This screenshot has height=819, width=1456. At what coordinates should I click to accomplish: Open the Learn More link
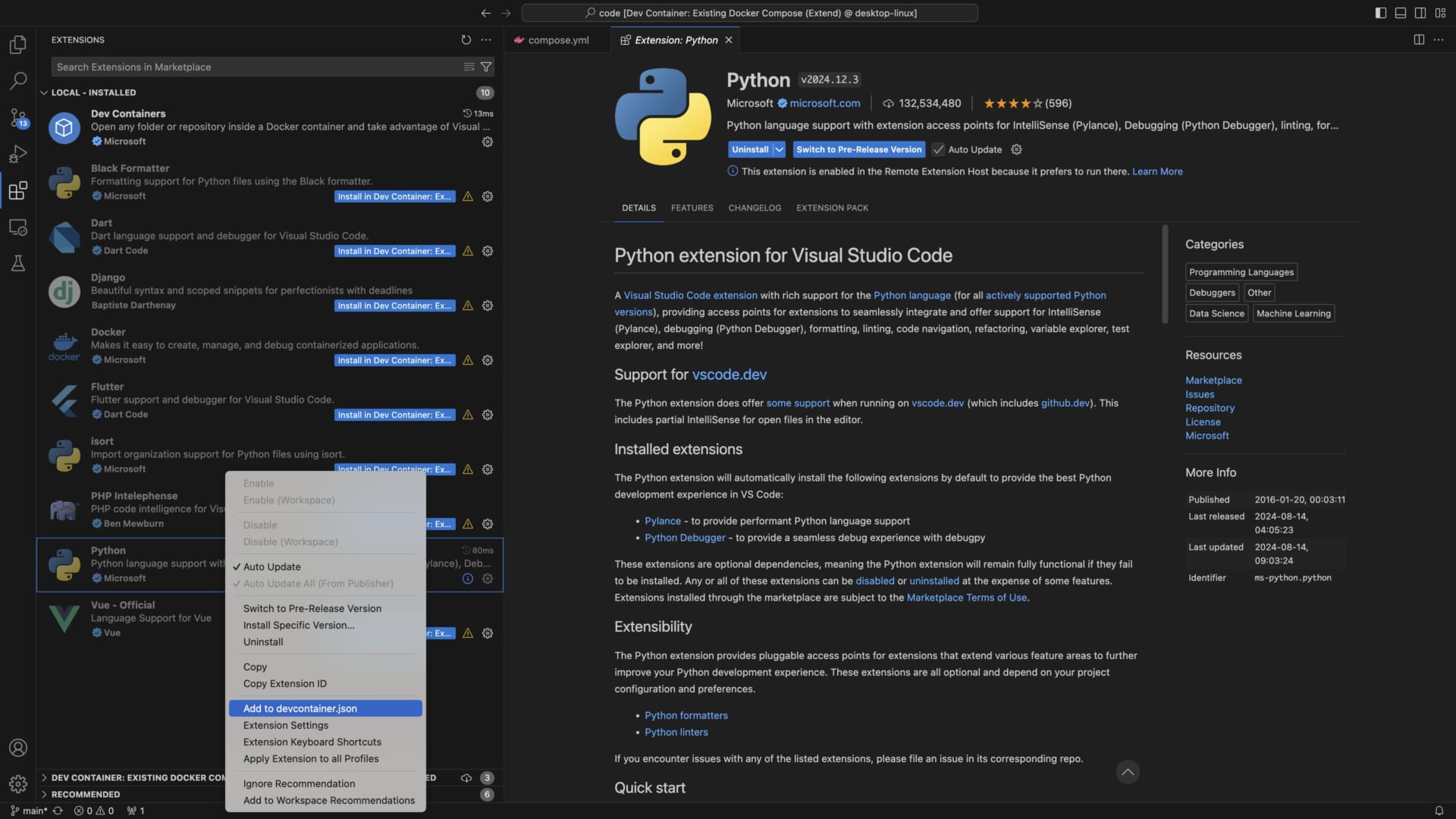[x=1157, y=171]
